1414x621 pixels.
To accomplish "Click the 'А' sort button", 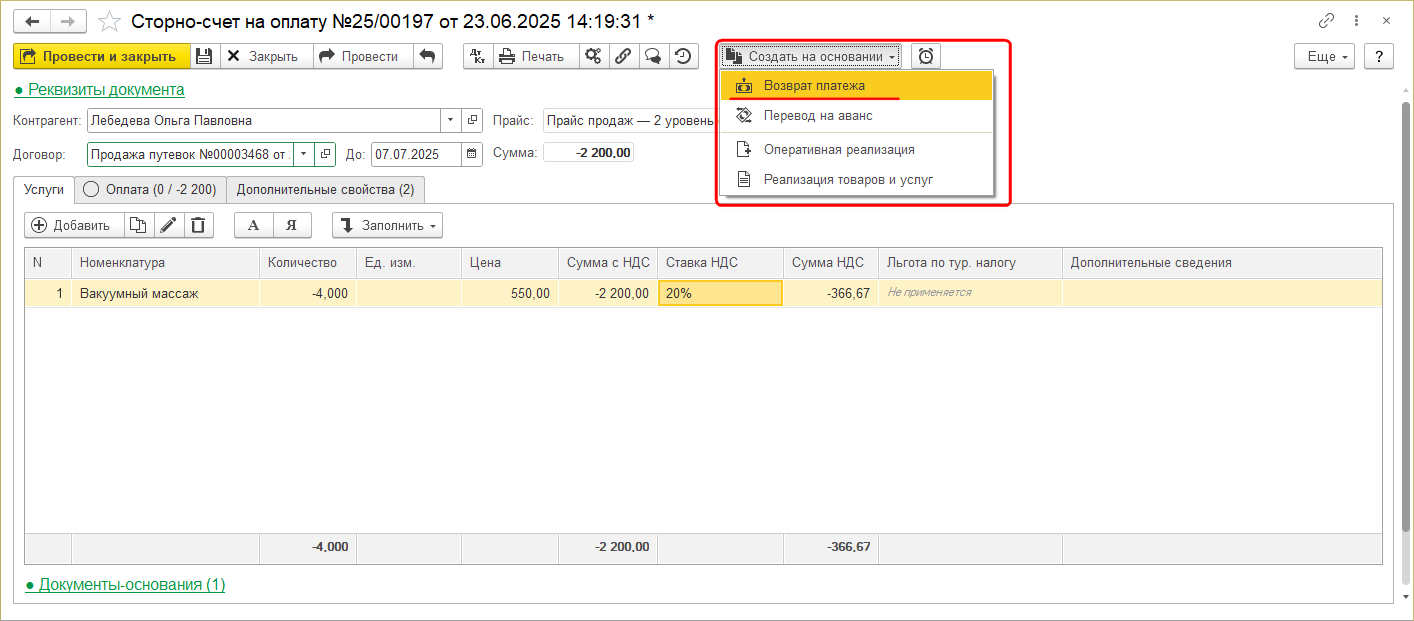I will pyautogui.click(x=253, y=225).
